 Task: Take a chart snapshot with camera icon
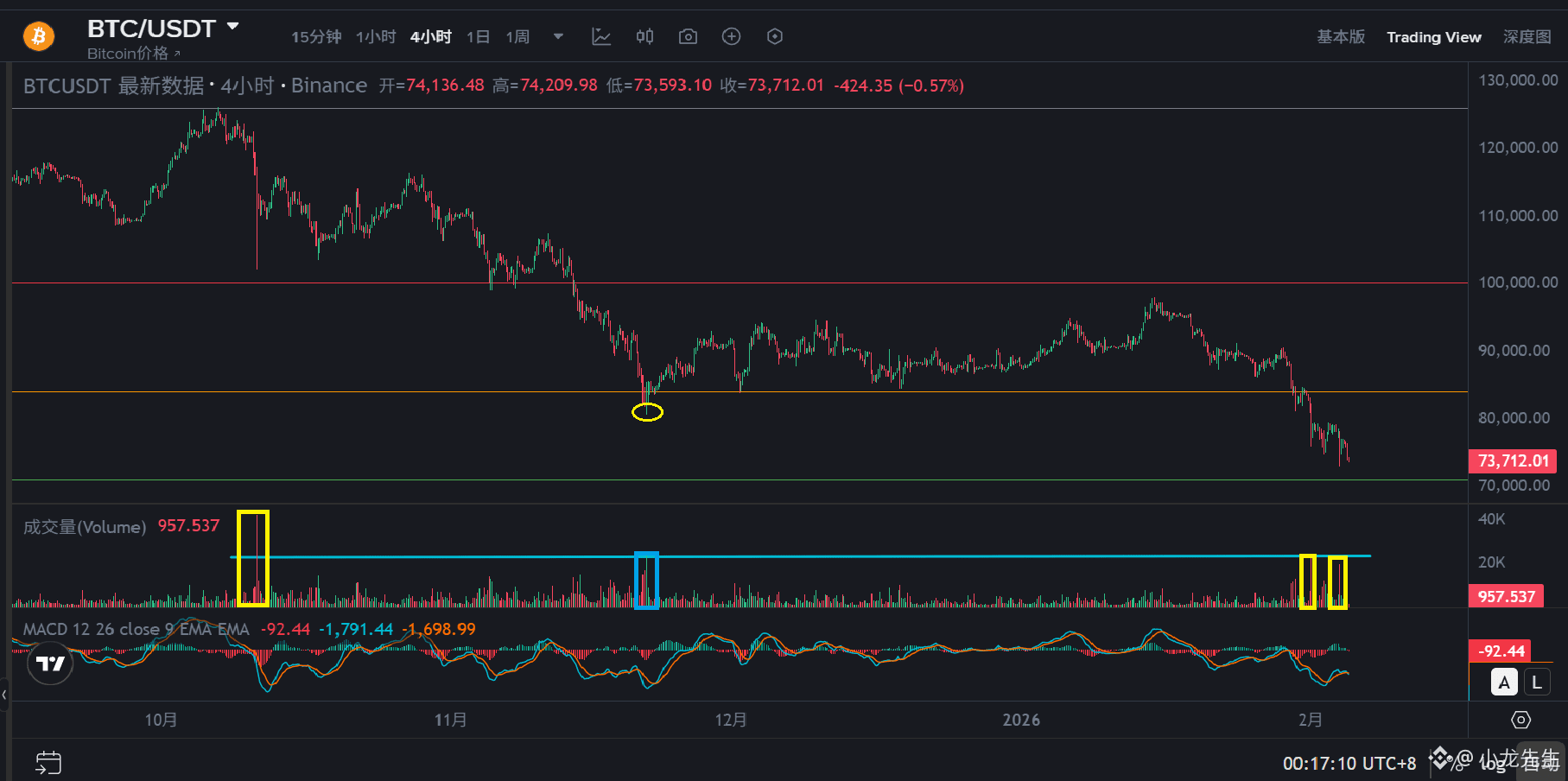(688, 36)
